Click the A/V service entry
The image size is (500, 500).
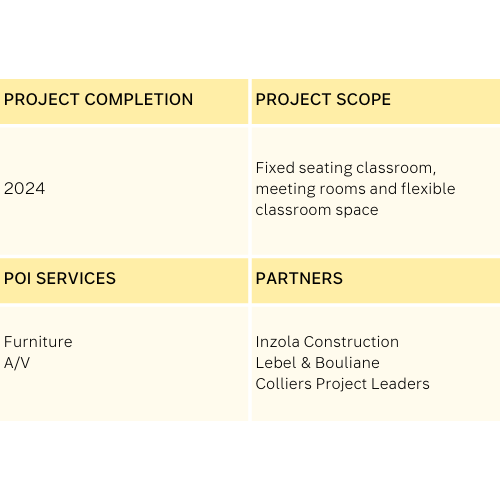pyautogui.click(x=17, y=363)
